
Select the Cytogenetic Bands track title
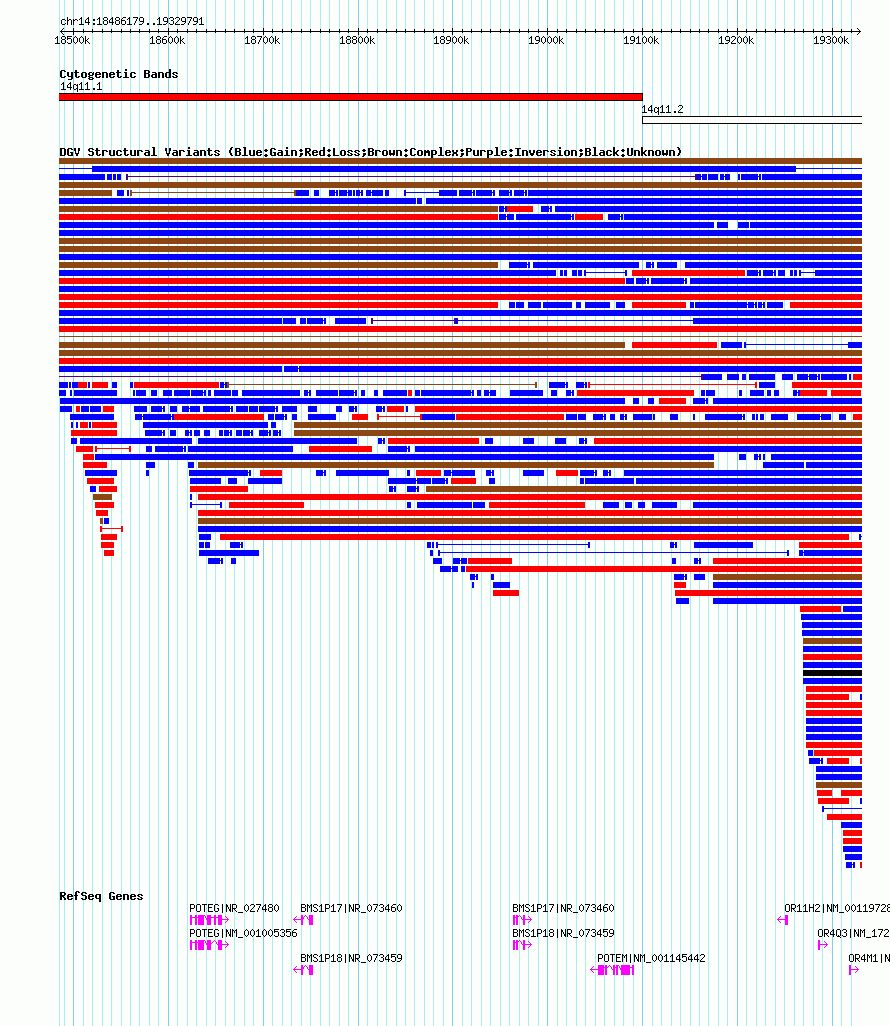pos(118,74)
